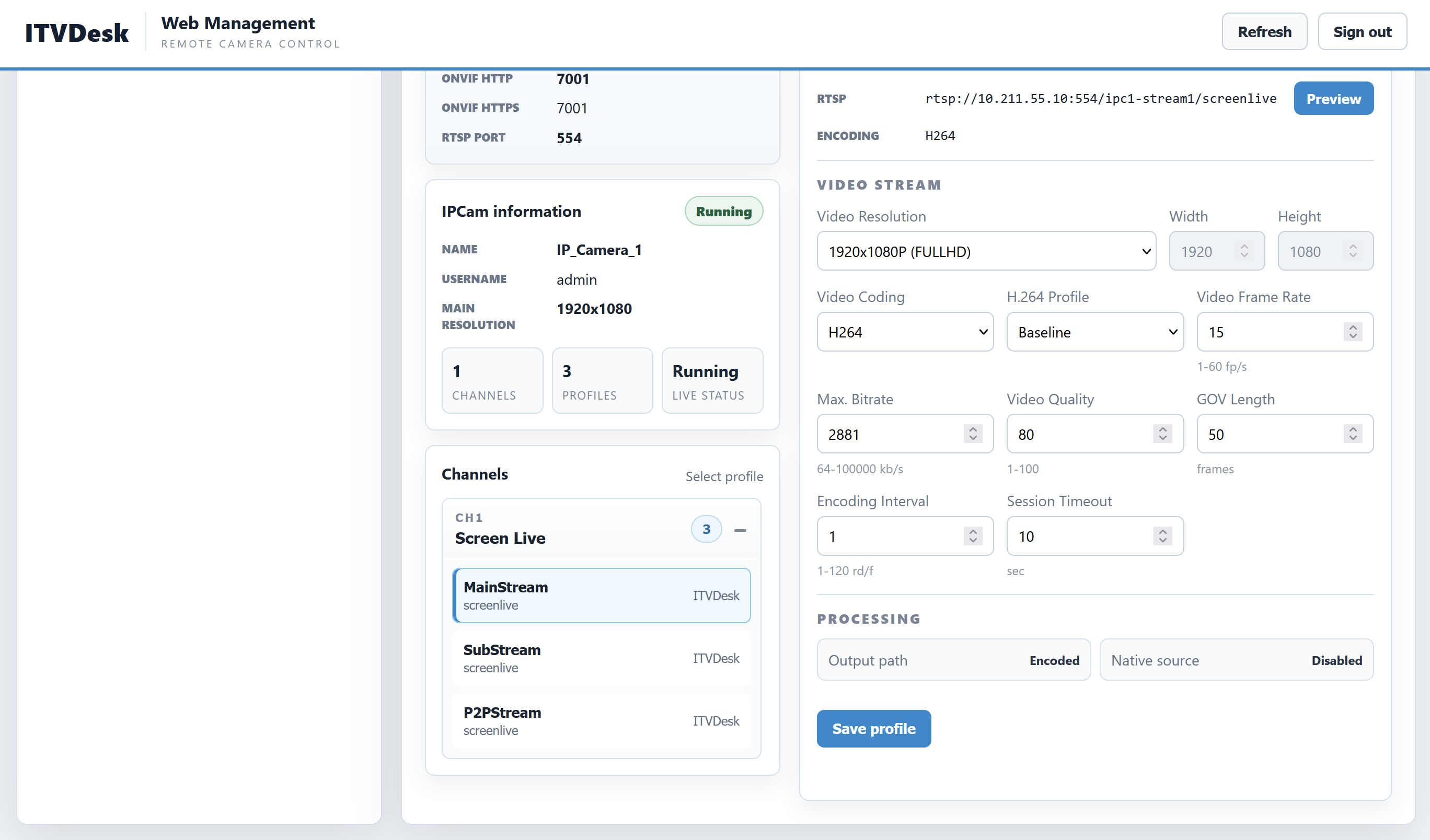Adjust the Encoding Interval stepper arrows
Screen dimensions: 1430x840
[973, 536]
